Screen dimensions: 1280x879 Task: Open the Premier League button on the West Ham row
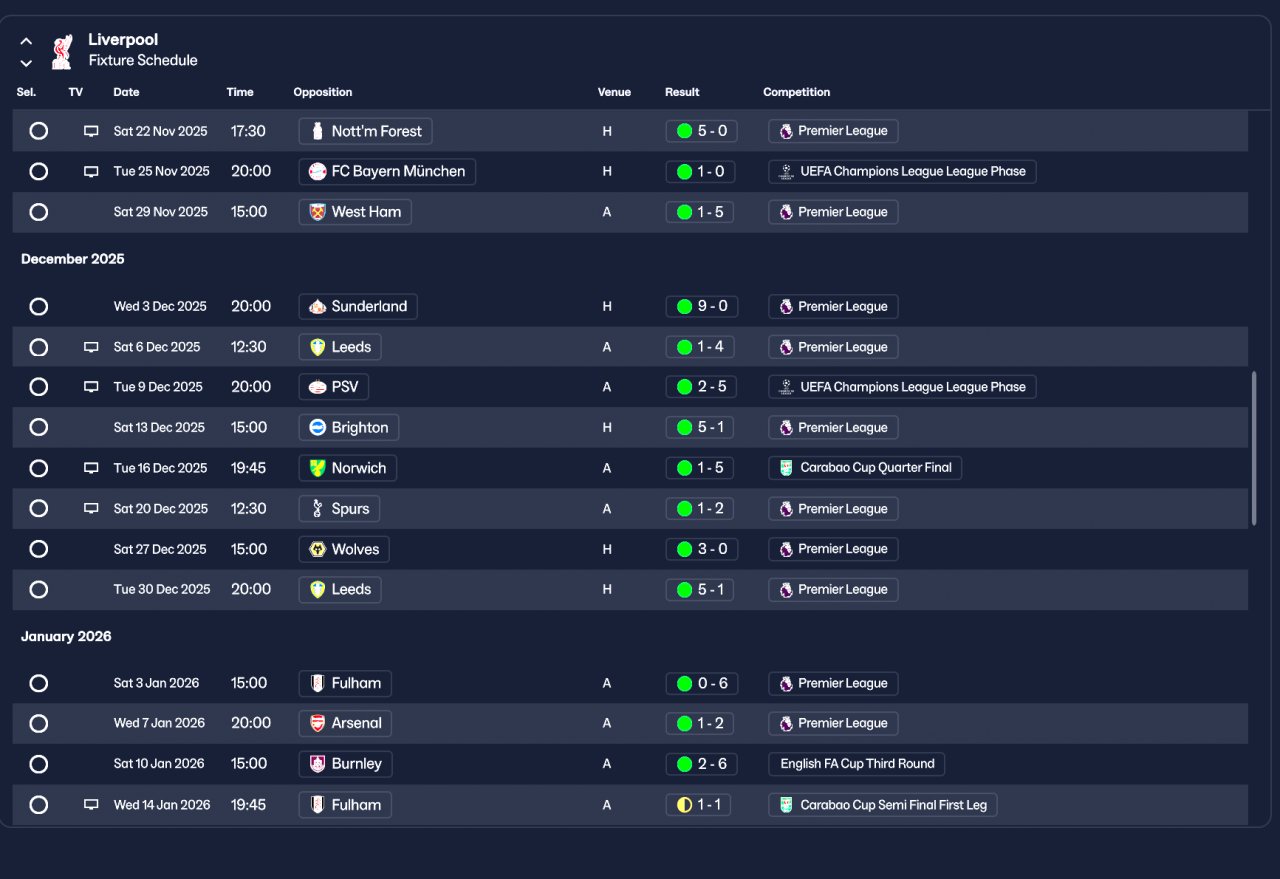tap(833, 212)
